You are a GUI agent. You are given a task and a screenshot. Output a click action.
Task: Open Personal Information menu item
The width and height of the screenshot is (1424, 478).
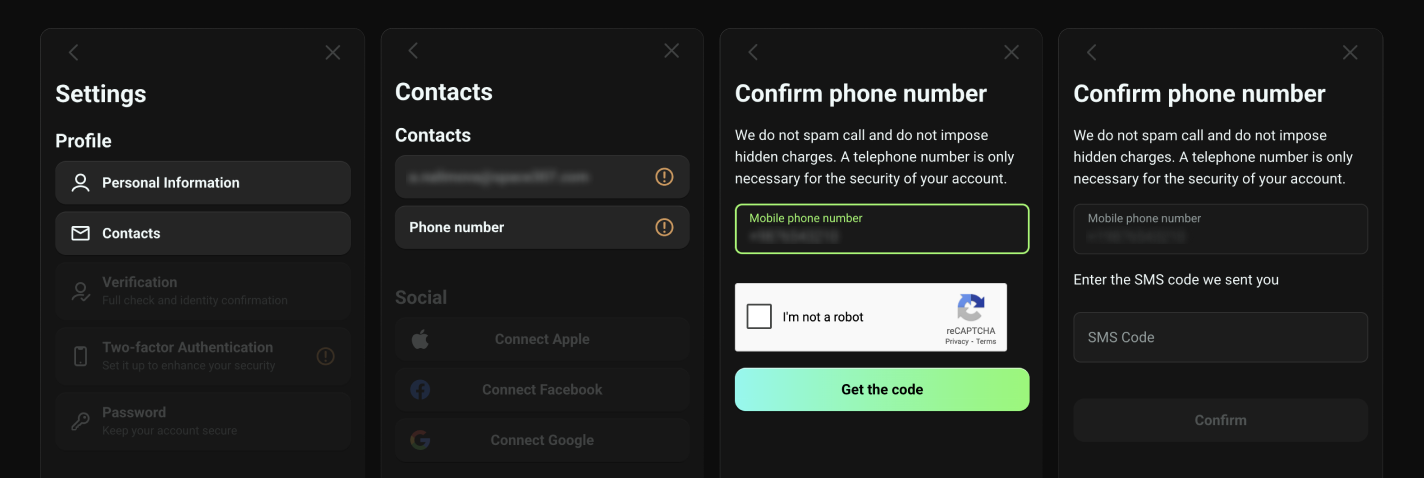click(203, 183)
